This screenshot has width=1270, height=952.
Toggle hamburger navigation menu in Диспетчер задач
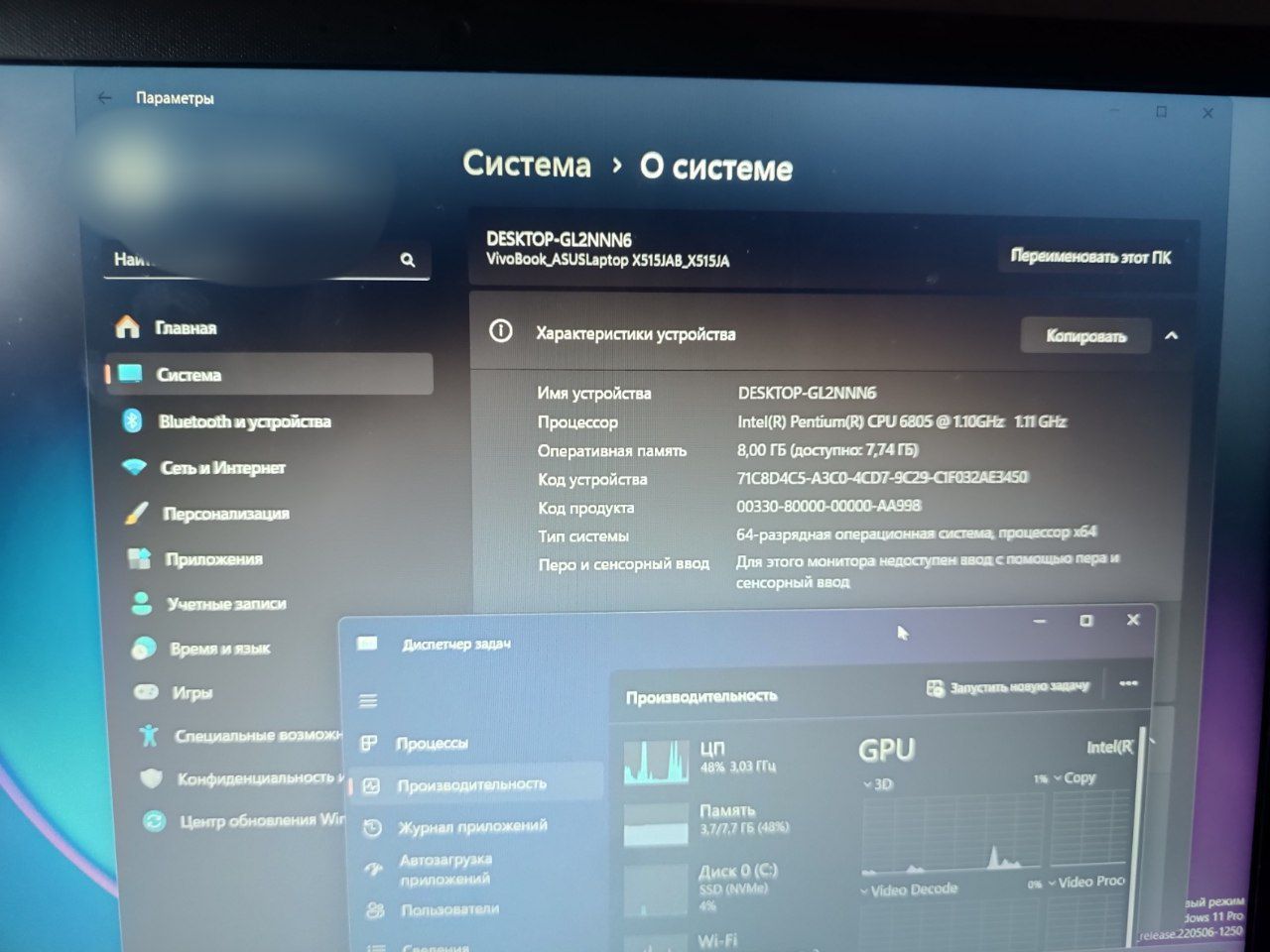(368, 701)
